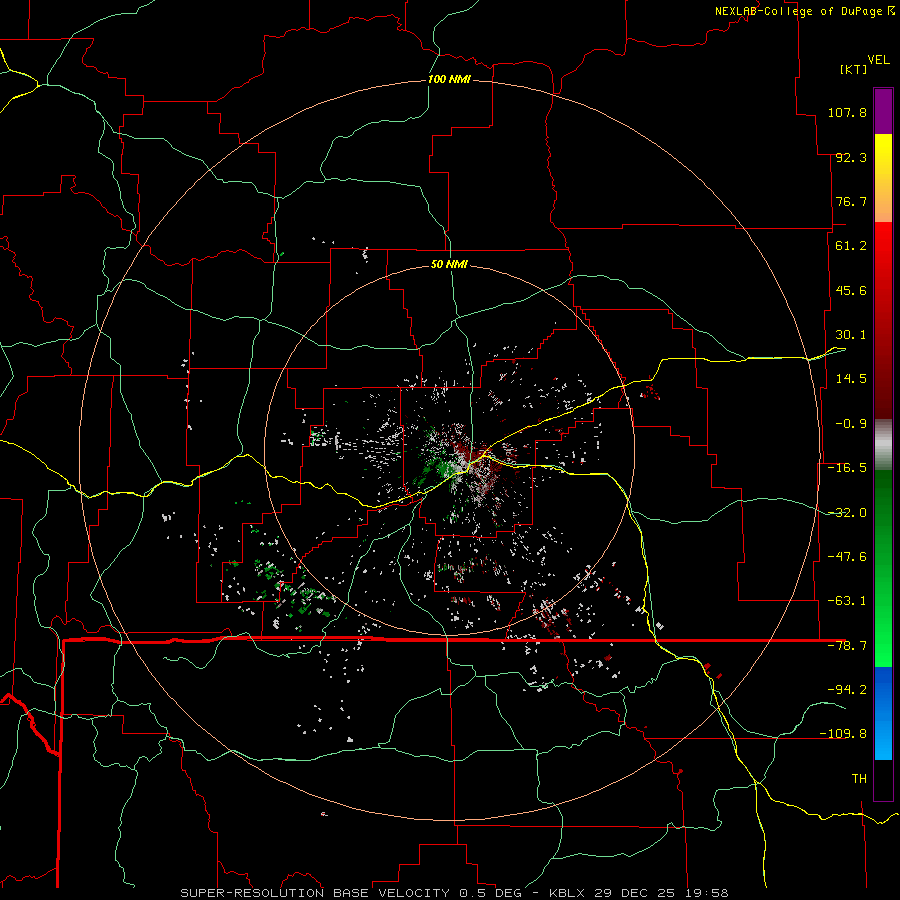Click the 45.6 velocity scale value

(x=851, y=290)
